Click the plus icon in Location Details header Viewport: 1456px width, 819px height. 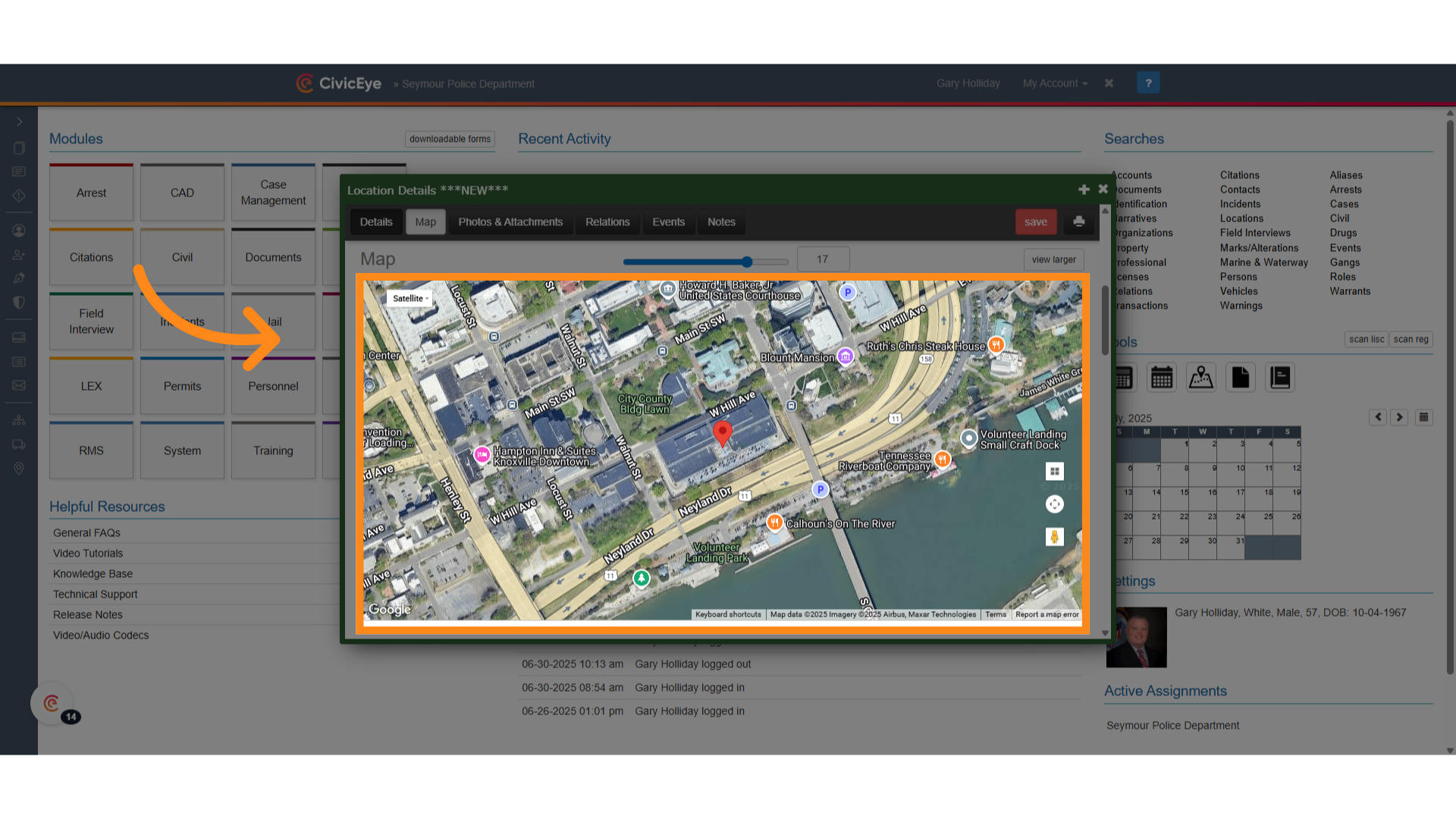1084,190
